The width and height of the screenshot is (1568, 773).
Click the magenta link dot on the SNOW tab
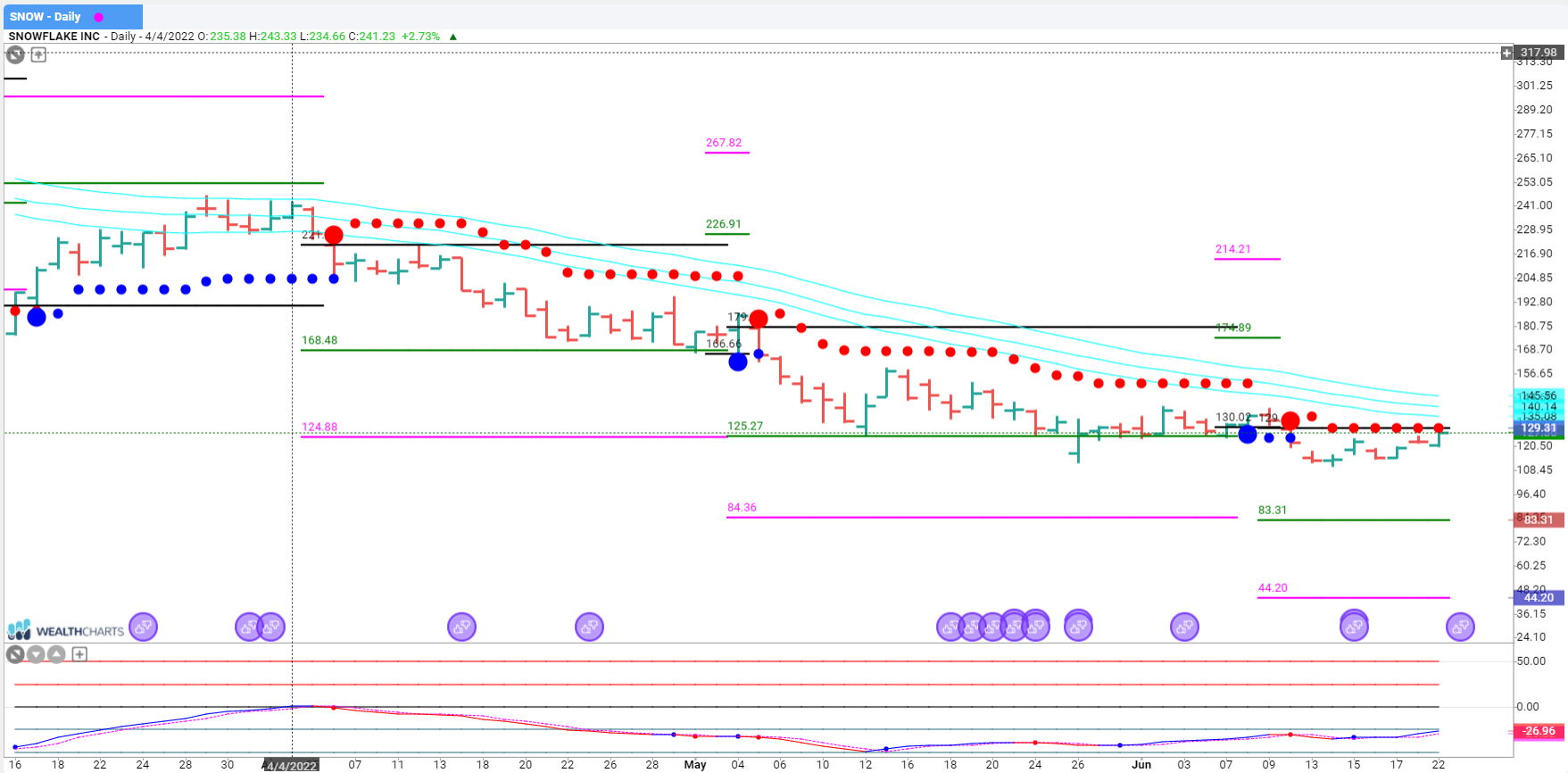(x=98, y=17)
